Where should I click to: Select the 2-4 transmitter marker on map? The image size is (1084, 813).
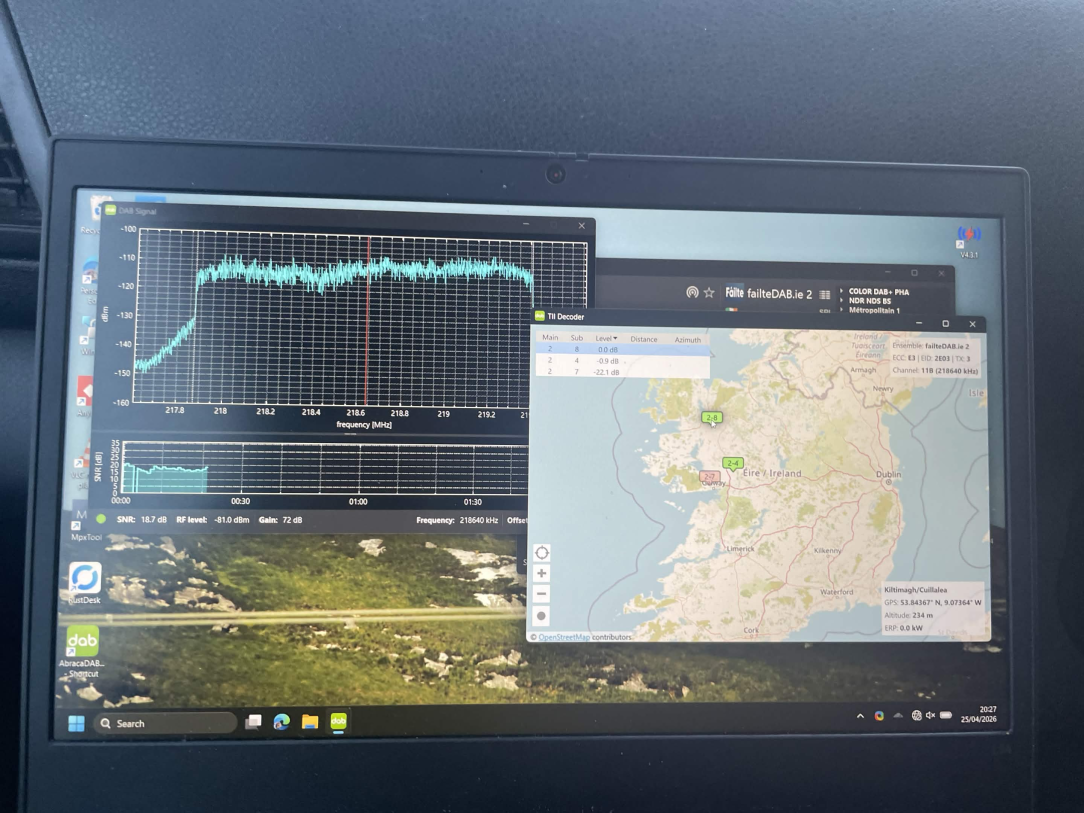tap(733, 463)
